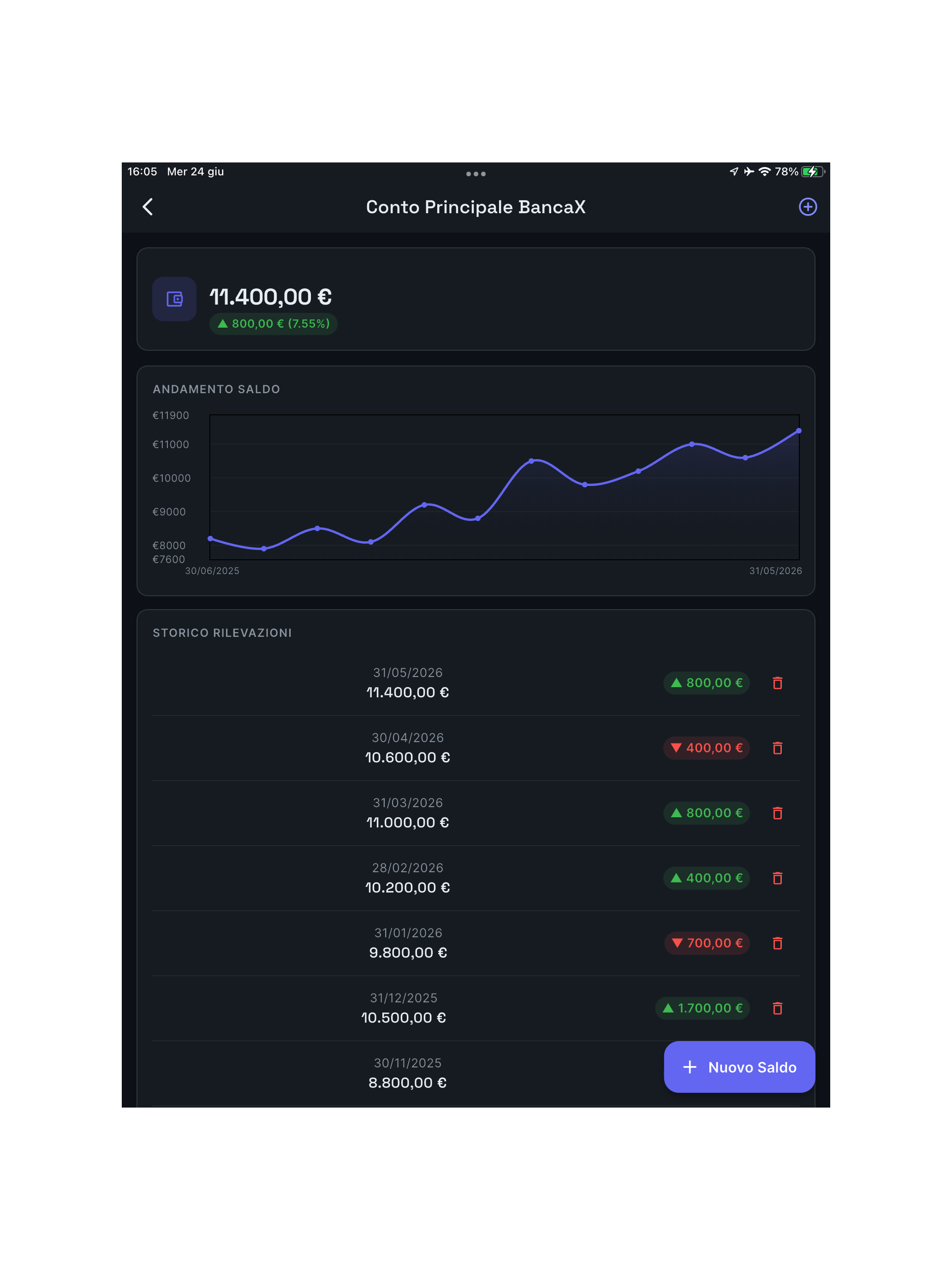Delete the 31/01/2026 balance entry
The height and width of the screenshot is (1270, 952).
(x=777, y=943)
